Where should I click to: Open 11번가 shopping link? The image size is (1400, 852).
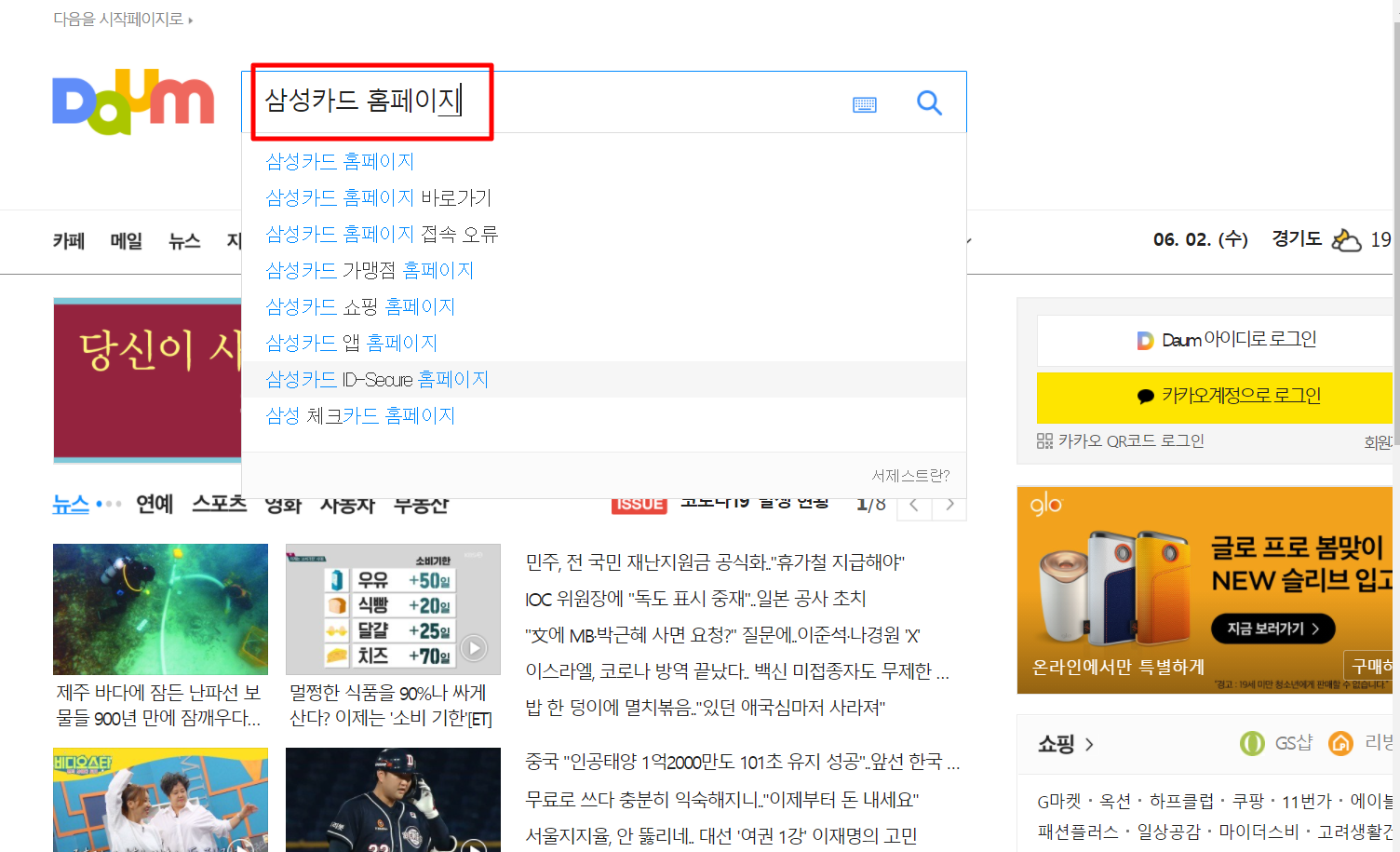tap(1307, 802)
